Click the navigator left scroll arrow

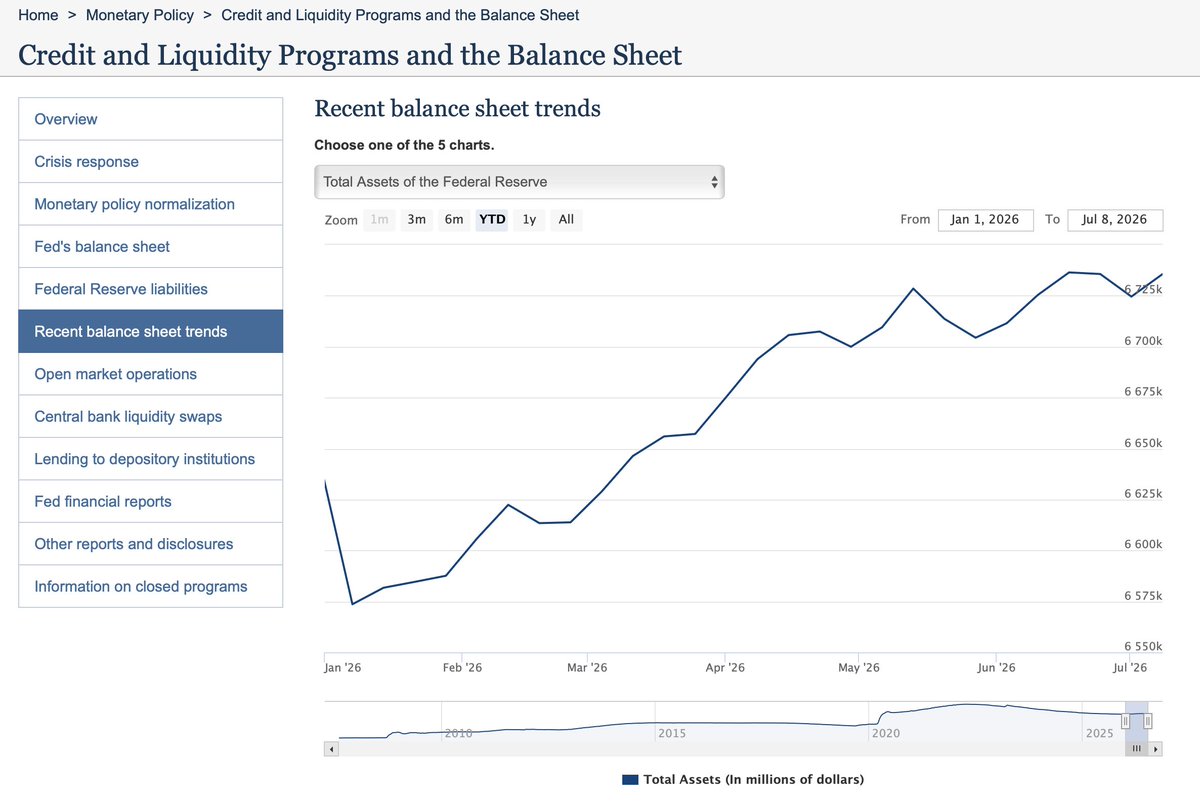tap(332, 749)
